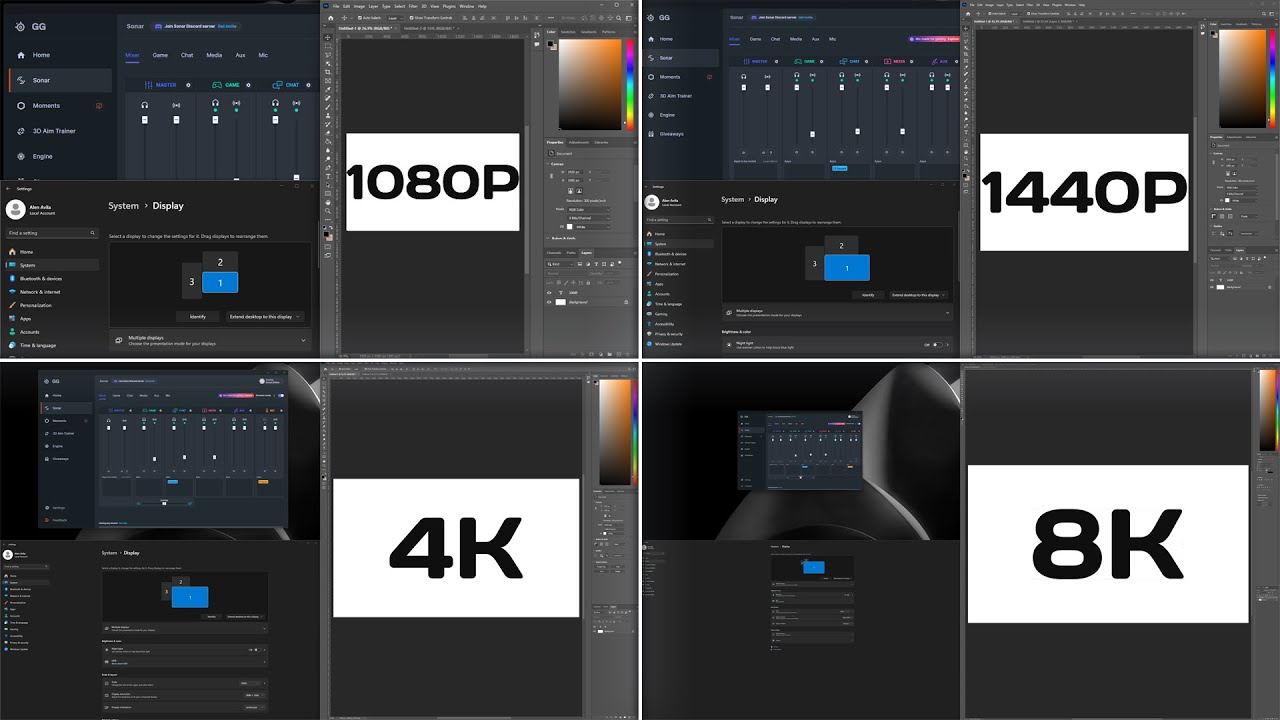The width and height of the screenshot is (1280, 720).
Task: Hide the Background layer in 1080P Photoshop
Action: 549,302
